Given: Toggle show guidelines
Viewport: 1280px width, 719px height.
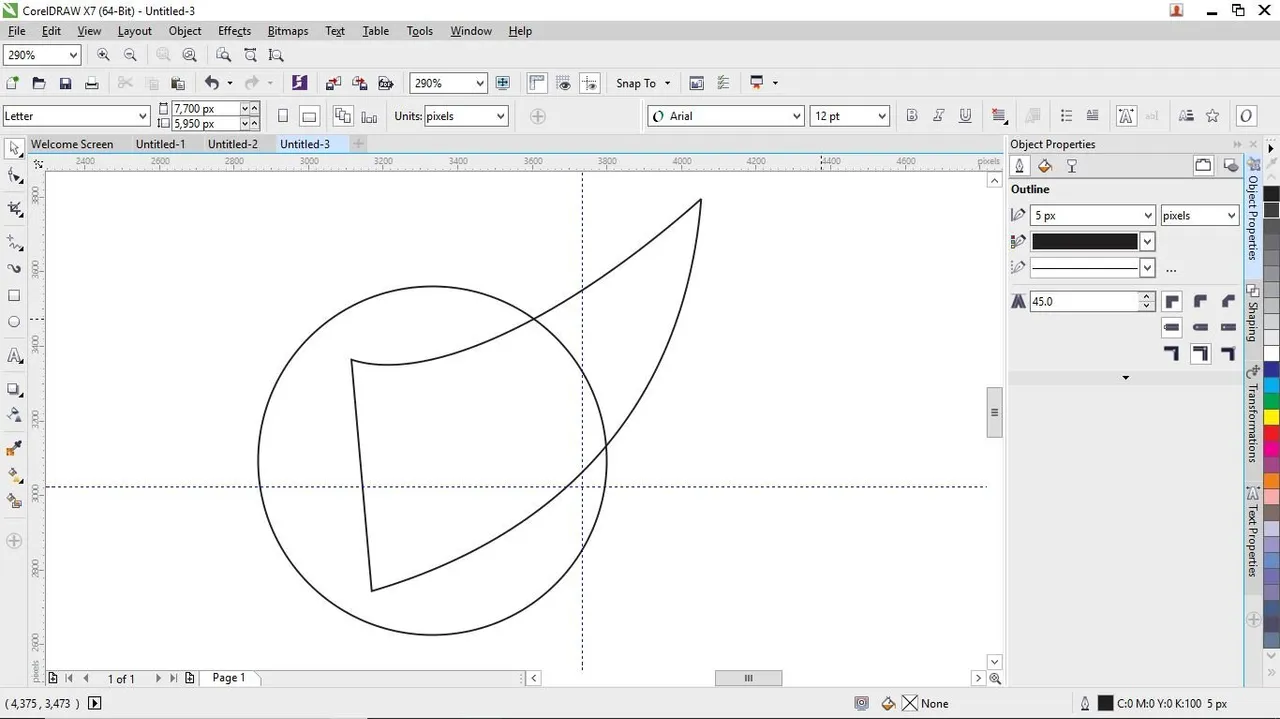Looking at the screenshot, I should pyautogui.click(x=590, y=83).
